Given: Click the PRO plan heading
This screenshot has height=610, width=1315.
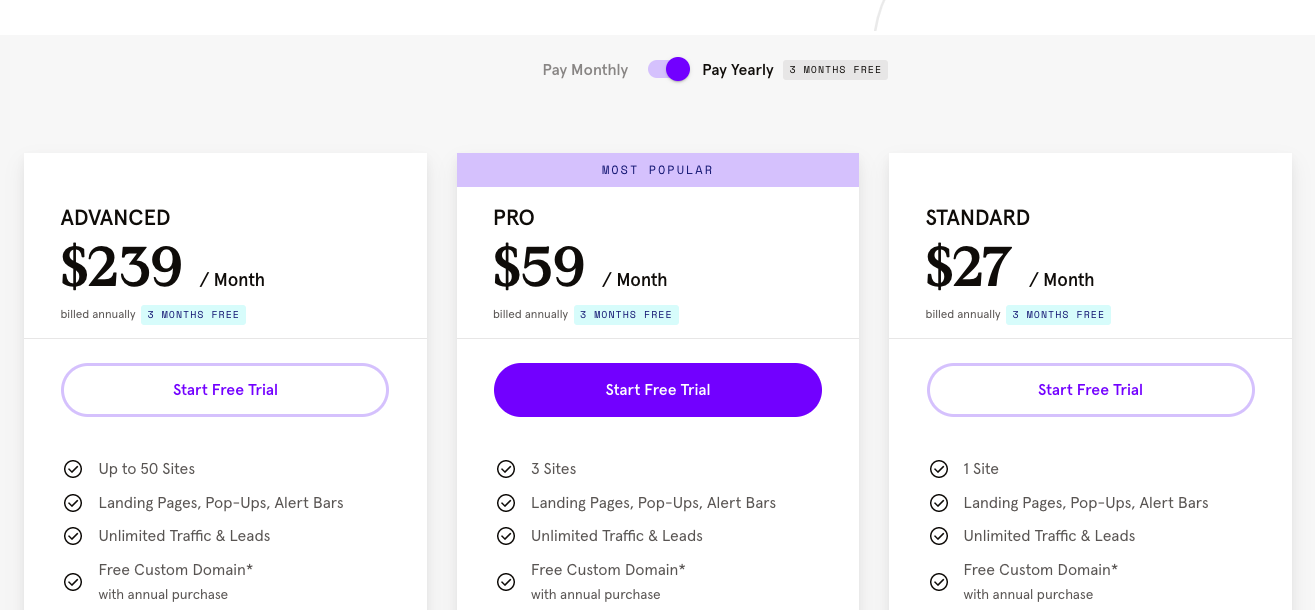Looking at the screenshot, I should (514, 218).
